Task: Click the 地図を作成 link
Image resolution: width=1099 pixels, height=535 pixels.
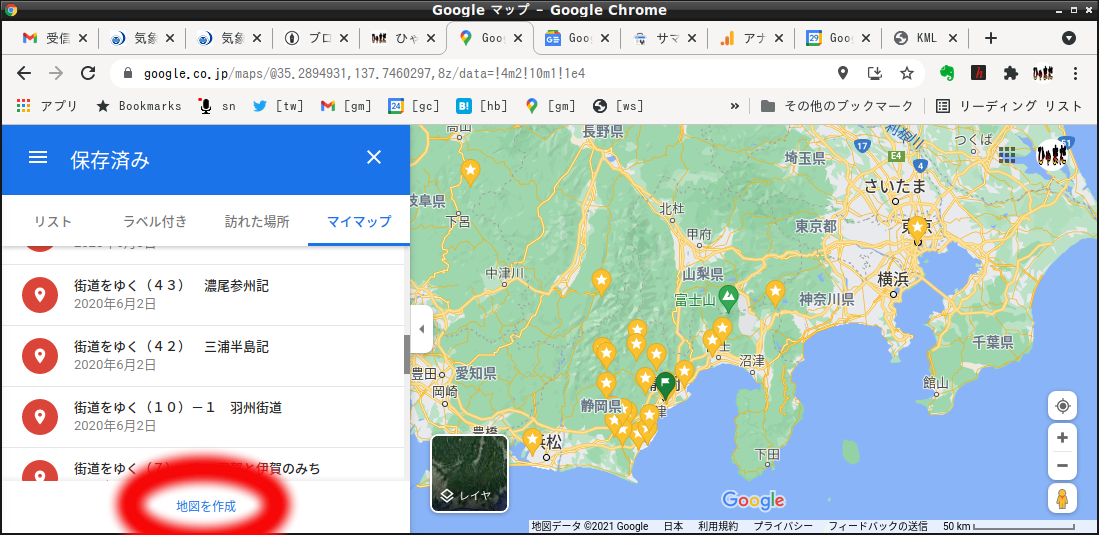Action: (206, 506)
